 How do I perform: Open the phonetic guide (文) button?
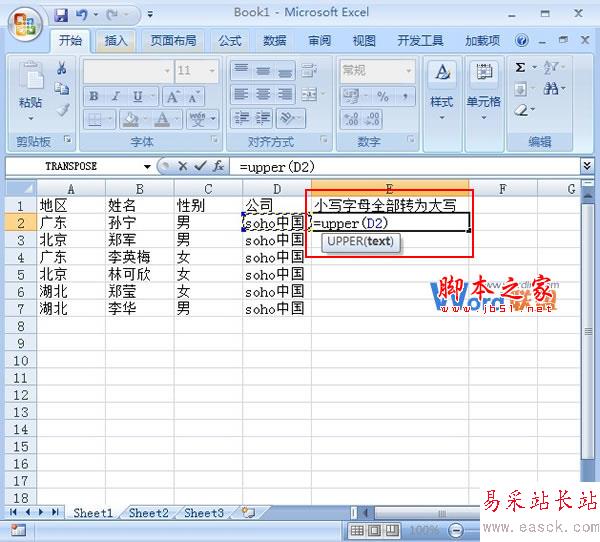point(198,120)
